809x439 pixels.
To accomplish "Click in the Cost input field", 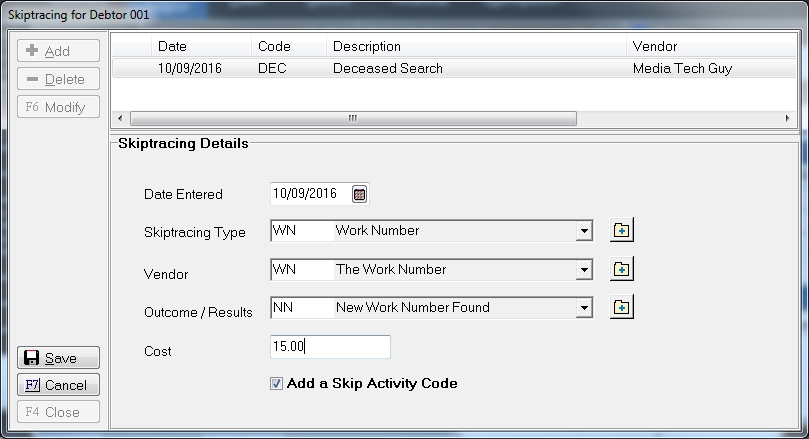I will [x=330, y=347].
